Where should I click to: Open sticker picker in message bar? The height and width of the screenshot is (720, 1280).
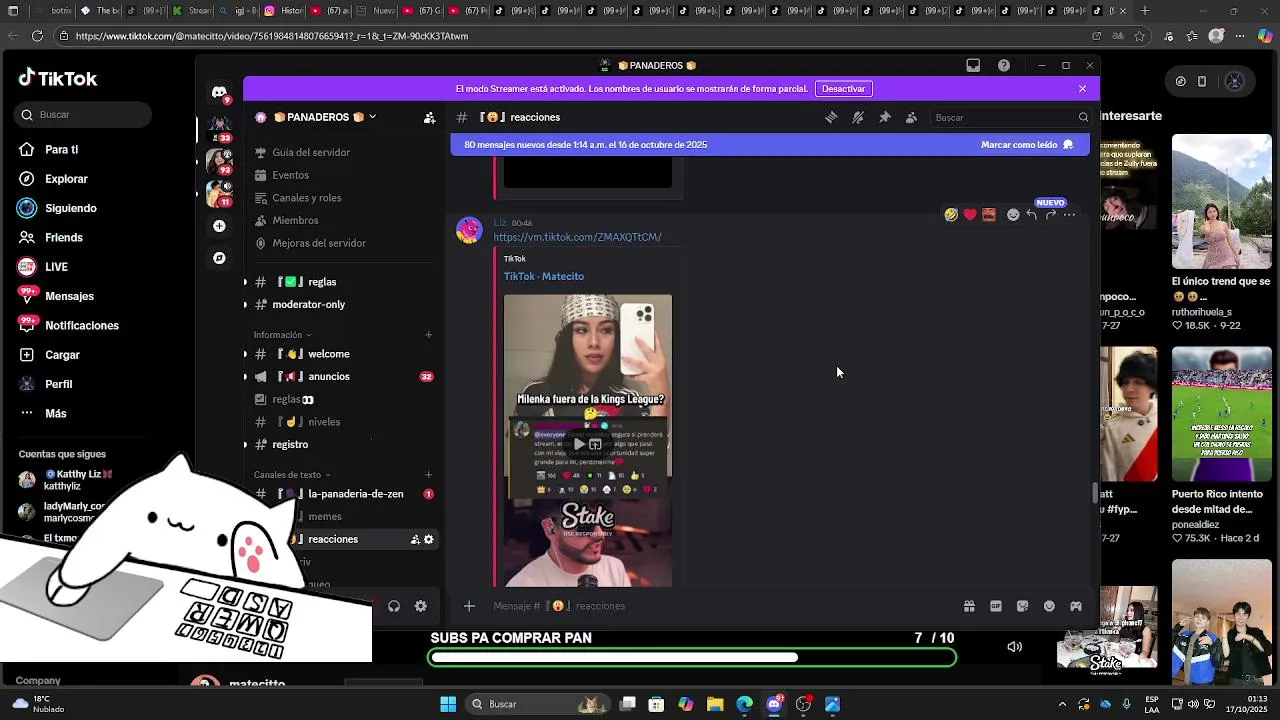tap(1022, 606)
